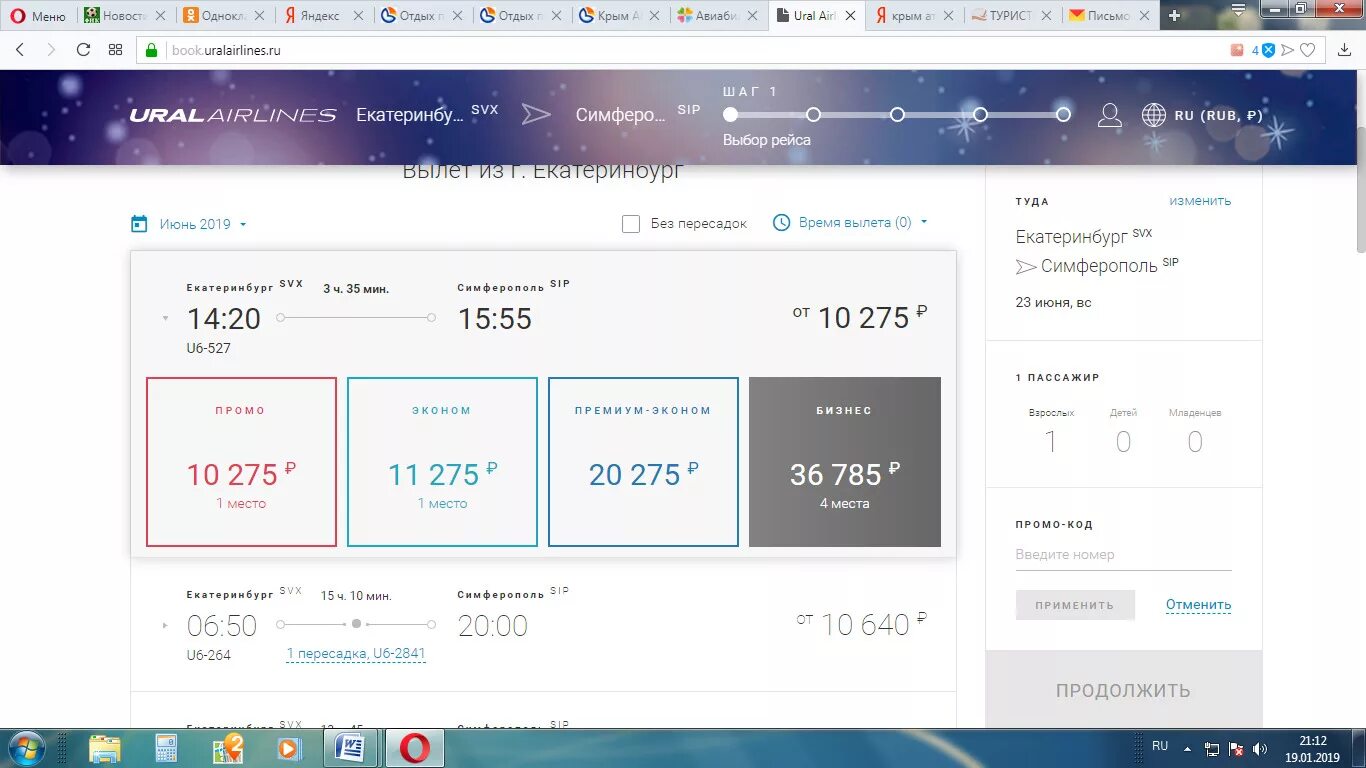Click the first step marker Выбор рейса
Image resolution: width=1366 pixels, height=768 pixels.
point(731,114)
